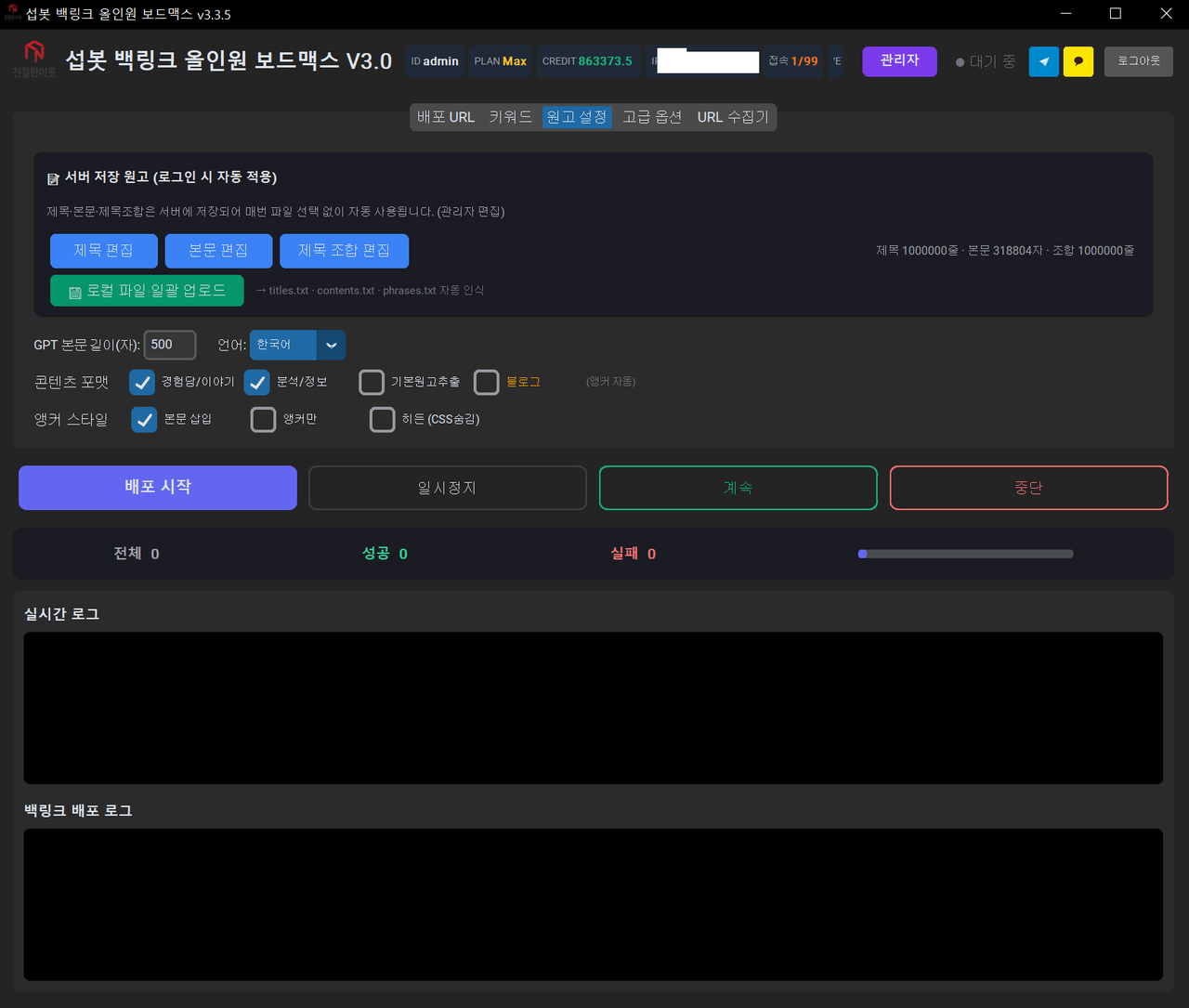
Task: Click the 실패 0 counter
Action: [633, 554]
